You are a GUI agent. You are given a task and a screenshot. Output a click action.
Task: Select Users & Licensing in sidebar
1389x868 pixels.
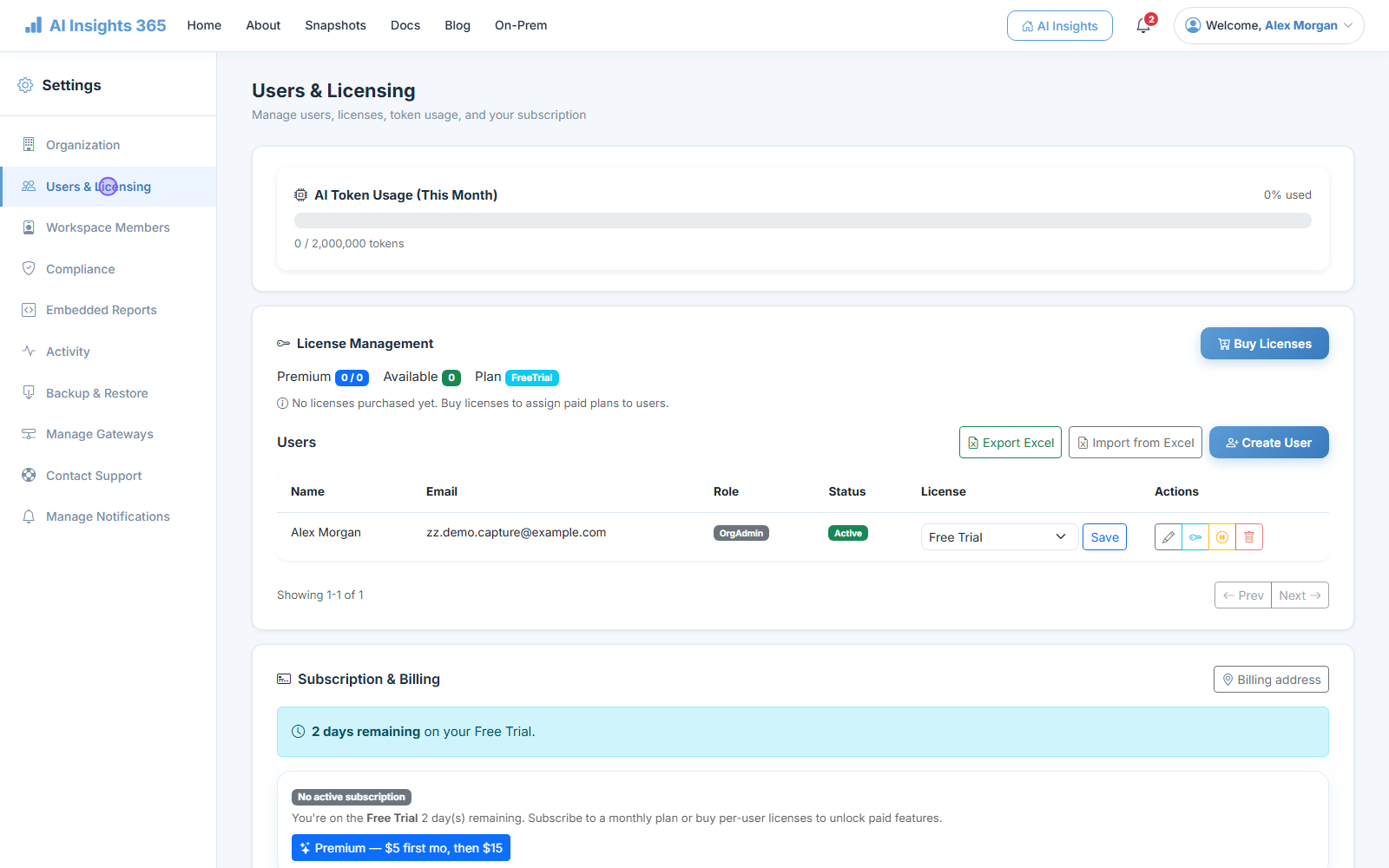(109, 187)
